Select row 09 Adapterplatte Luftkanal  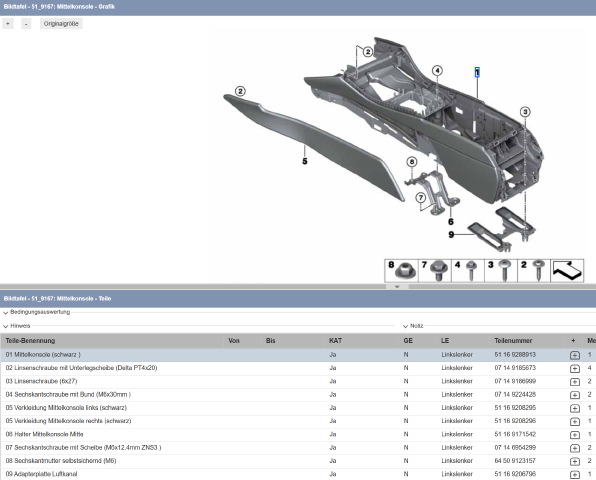click(298, 474)
